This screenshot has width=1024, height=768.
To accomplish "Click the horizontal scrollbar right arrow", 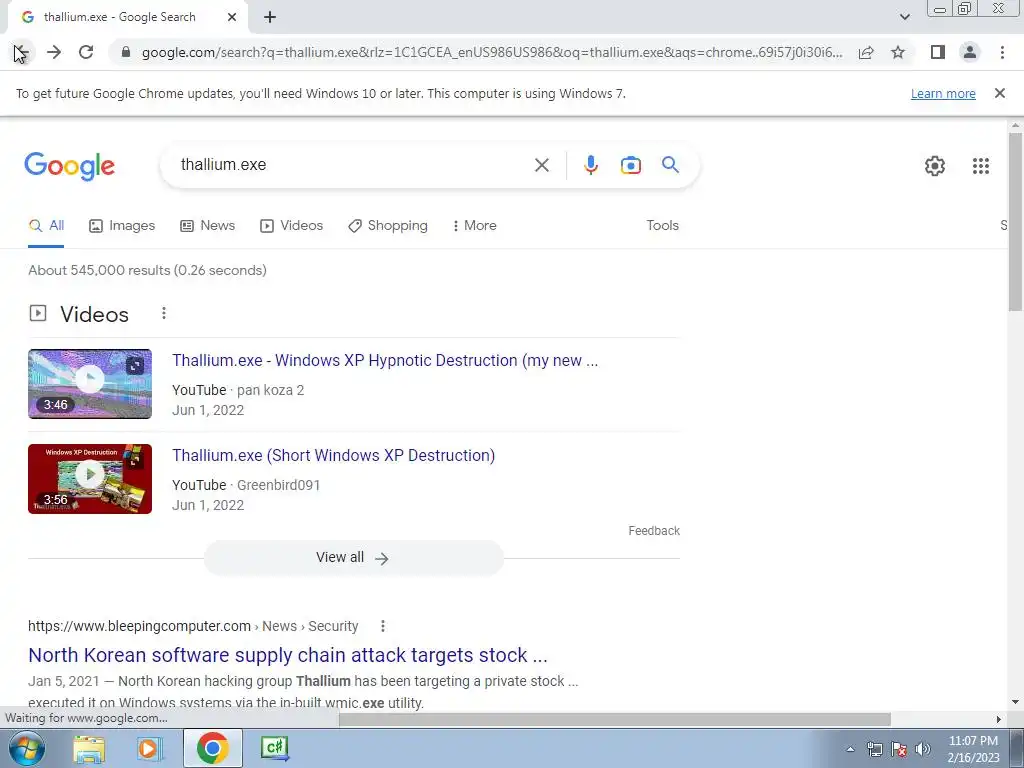I will [999, 719].
